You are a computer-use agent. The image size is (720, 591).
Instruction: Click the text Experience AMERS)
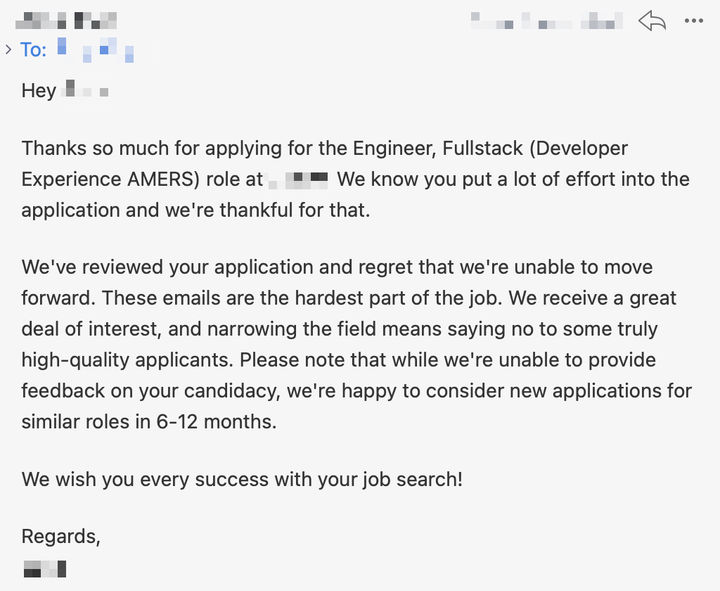(110, 179)
